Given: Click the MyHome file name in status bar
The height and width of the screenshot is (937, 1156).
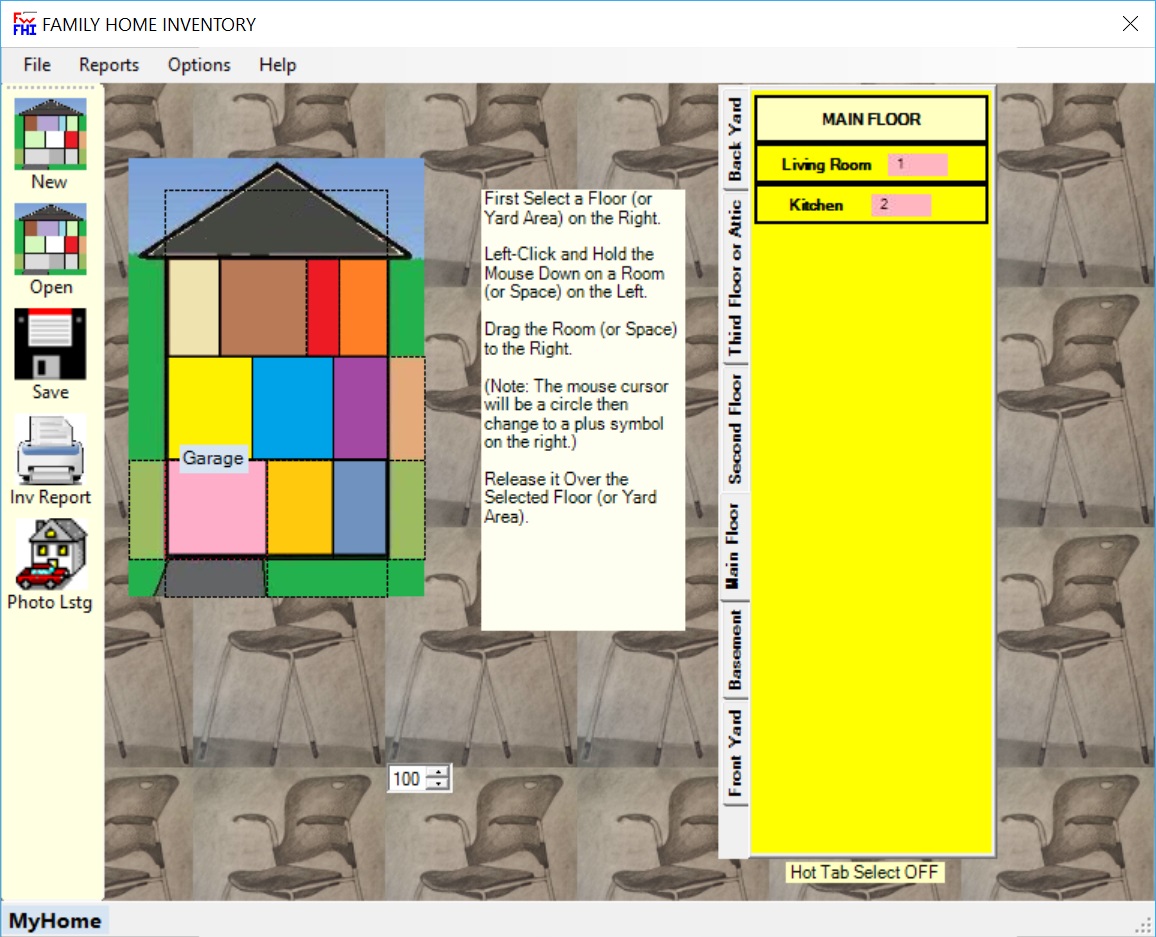Looking at the screenshot, I should click(55, 920).
